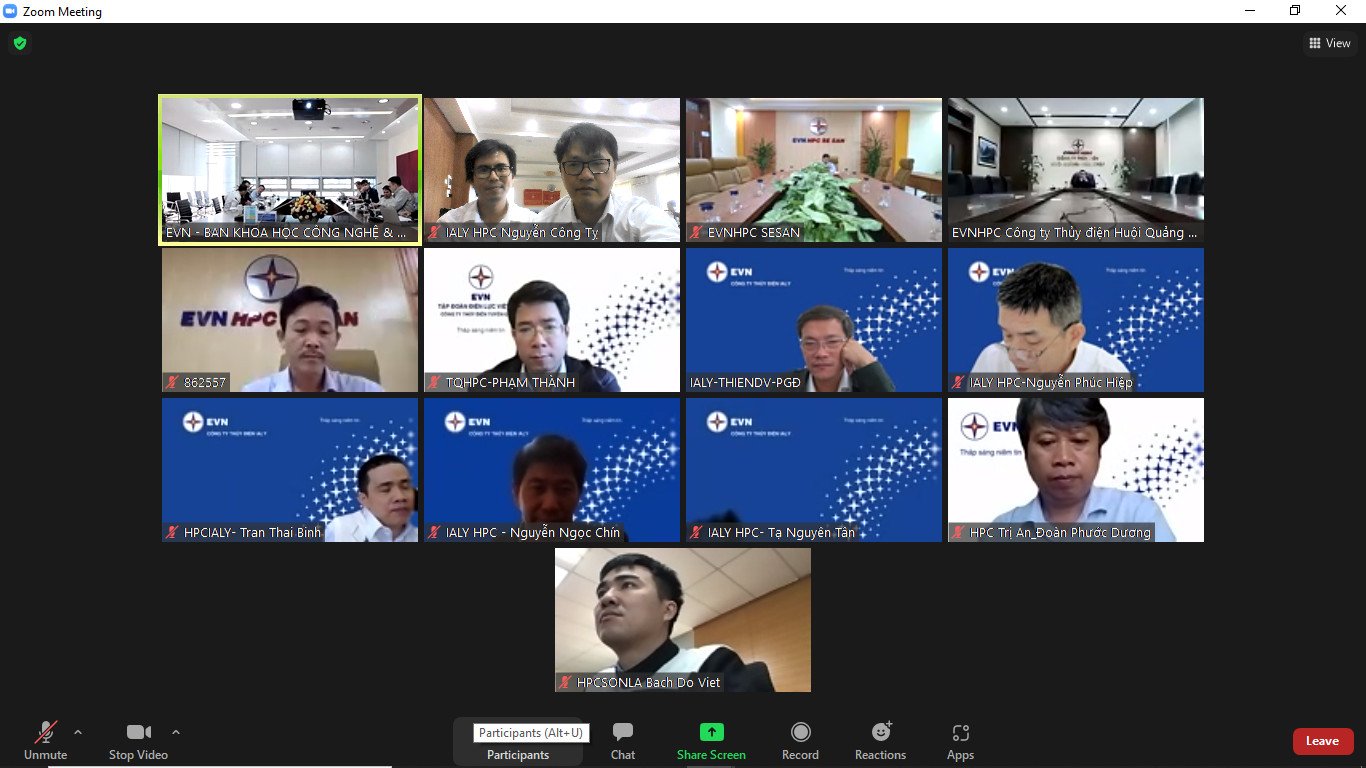Open audio options arrow next to Unmute
The width and height of the screenshot is (1366, 768).
[78, 732]
